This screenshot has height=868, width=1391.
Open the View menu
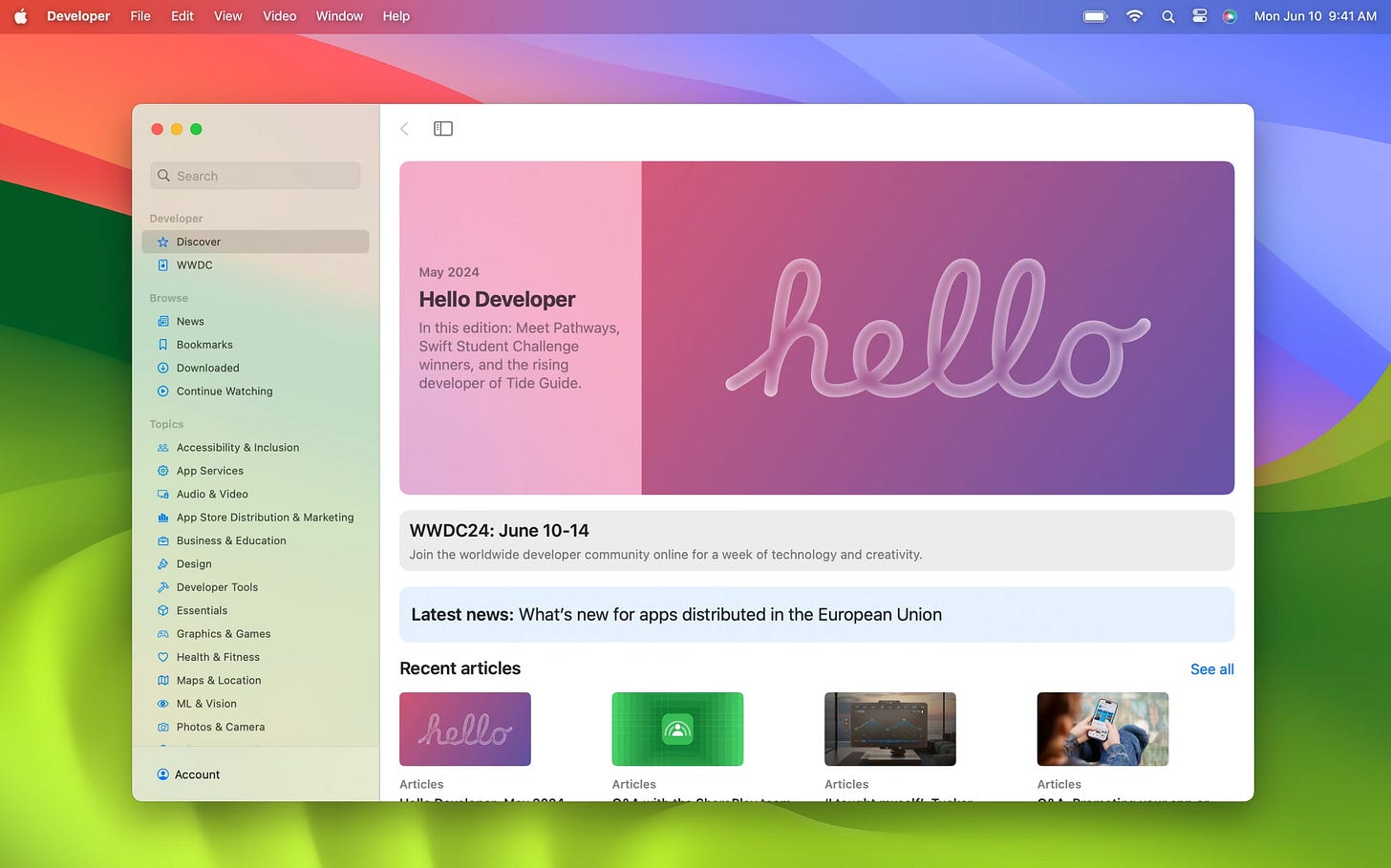pyautogui.click(x=227, y=16)
